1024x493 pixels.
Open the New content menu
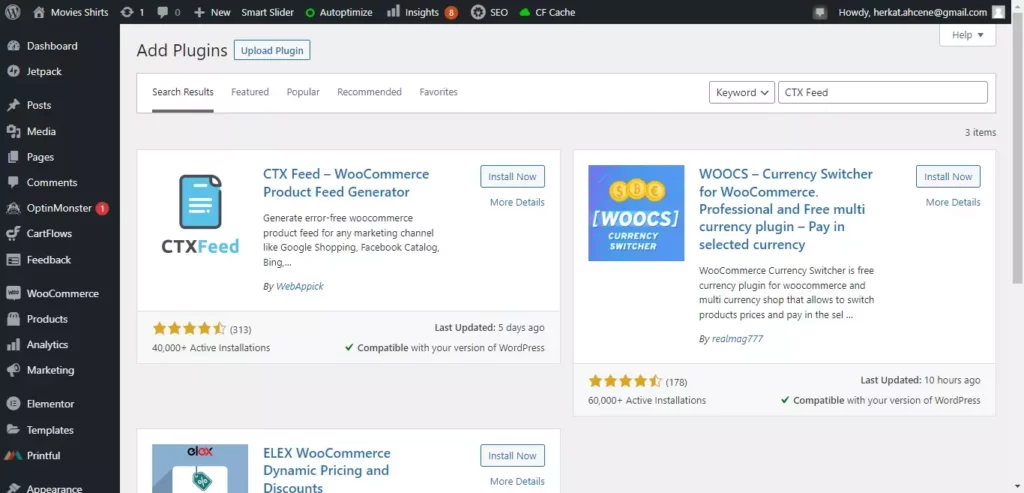(212, 12)
